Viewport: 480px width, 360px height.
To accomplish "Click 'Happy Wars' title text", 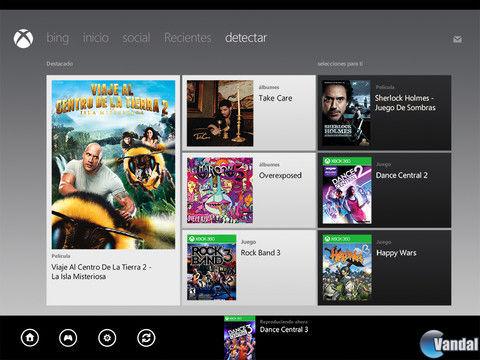I will tap(396, 253).
